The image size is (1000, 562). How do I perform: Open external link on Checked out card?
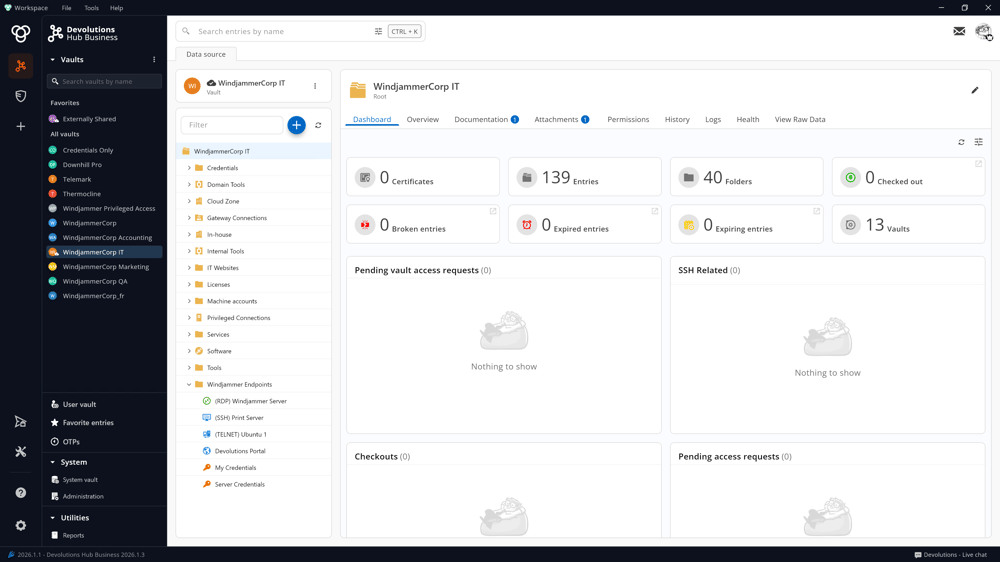click(978, 164)
